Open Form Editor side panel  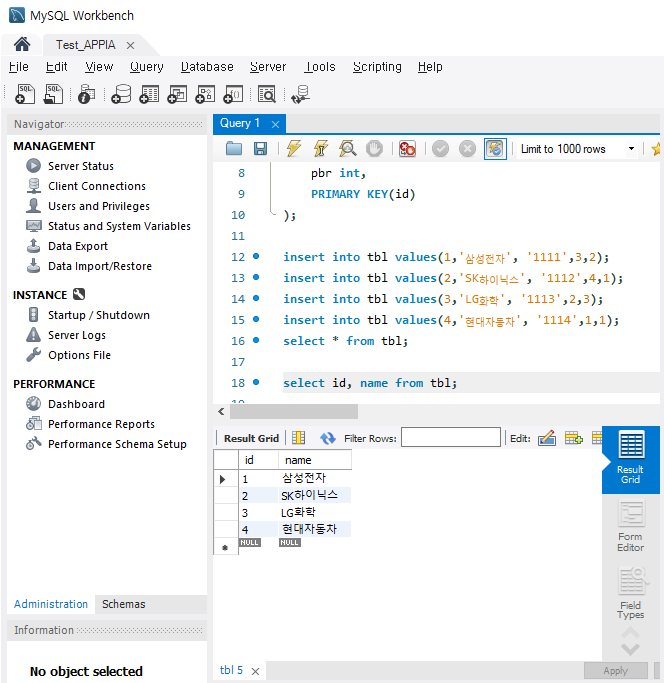pos(630,527)
